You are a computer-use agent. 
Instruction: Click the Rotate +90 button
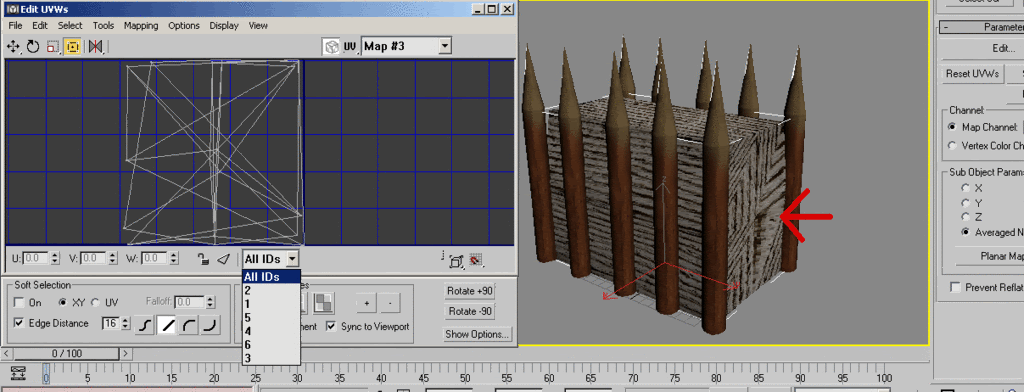[470, 291]
